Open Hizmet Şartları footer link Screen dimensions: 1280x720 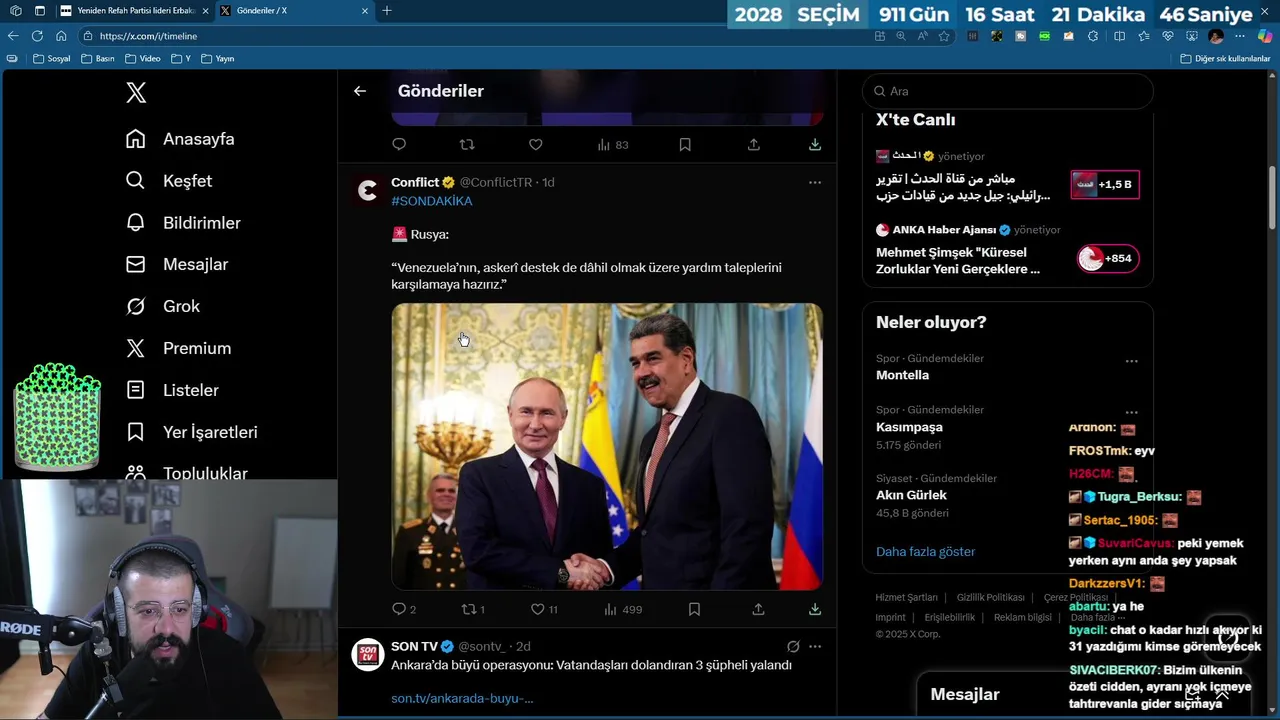tap(906, 598)
